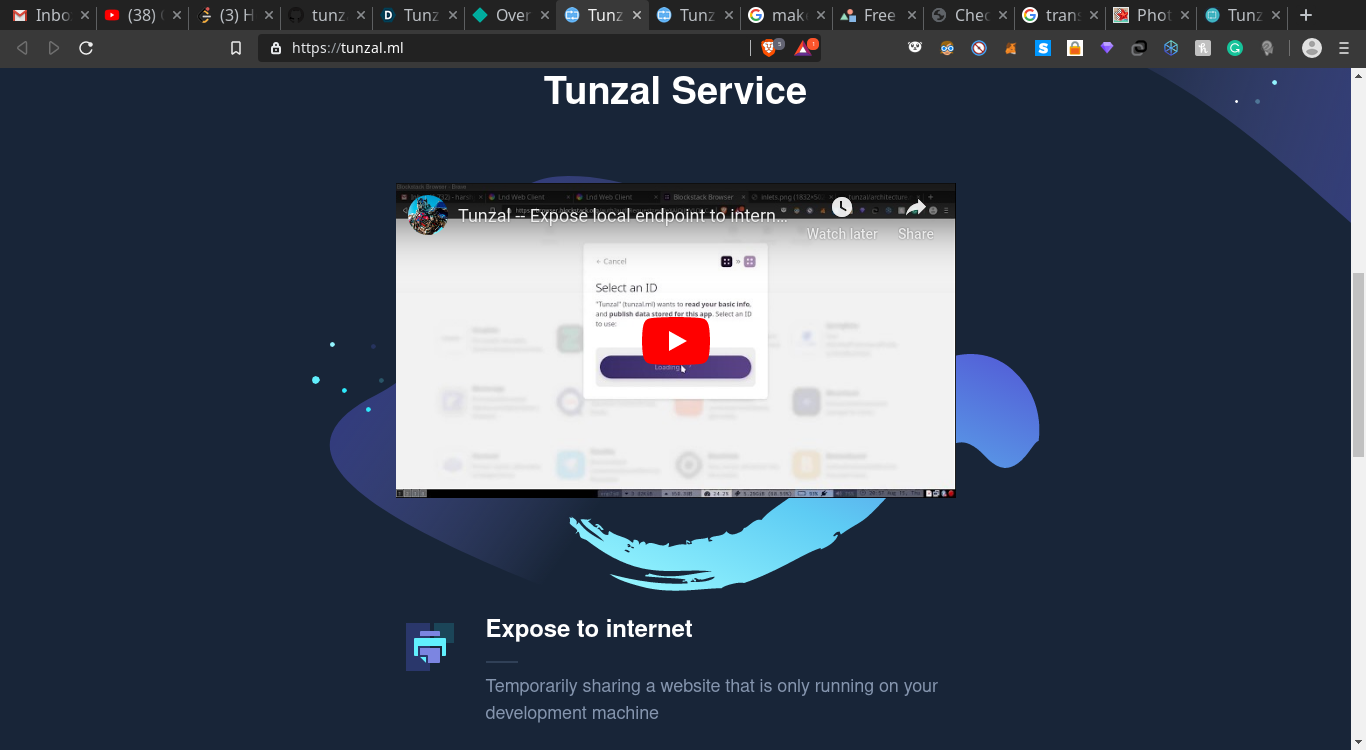This screenshot has width=1366, height=750.
Task: Click the Watch later clock icon
Action: click(x=842, y=207)
